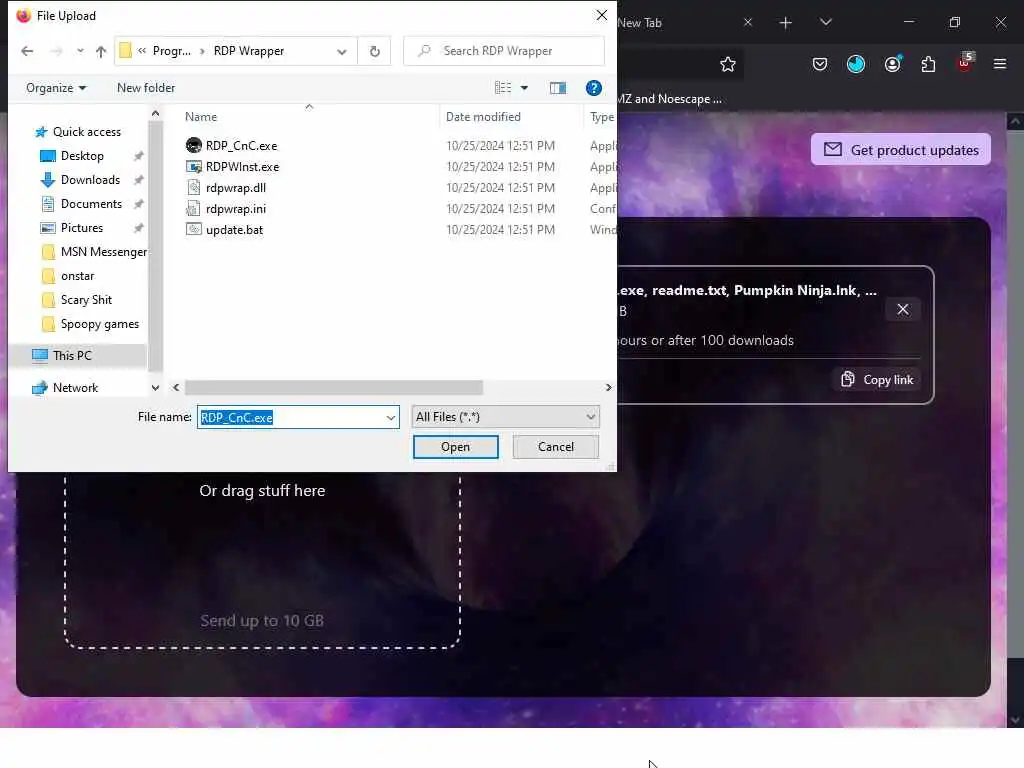The height and width of the screenshot is (768, 1024).
Task: Click right arrow of horizontal scrollbar
Action: (608, 388)
